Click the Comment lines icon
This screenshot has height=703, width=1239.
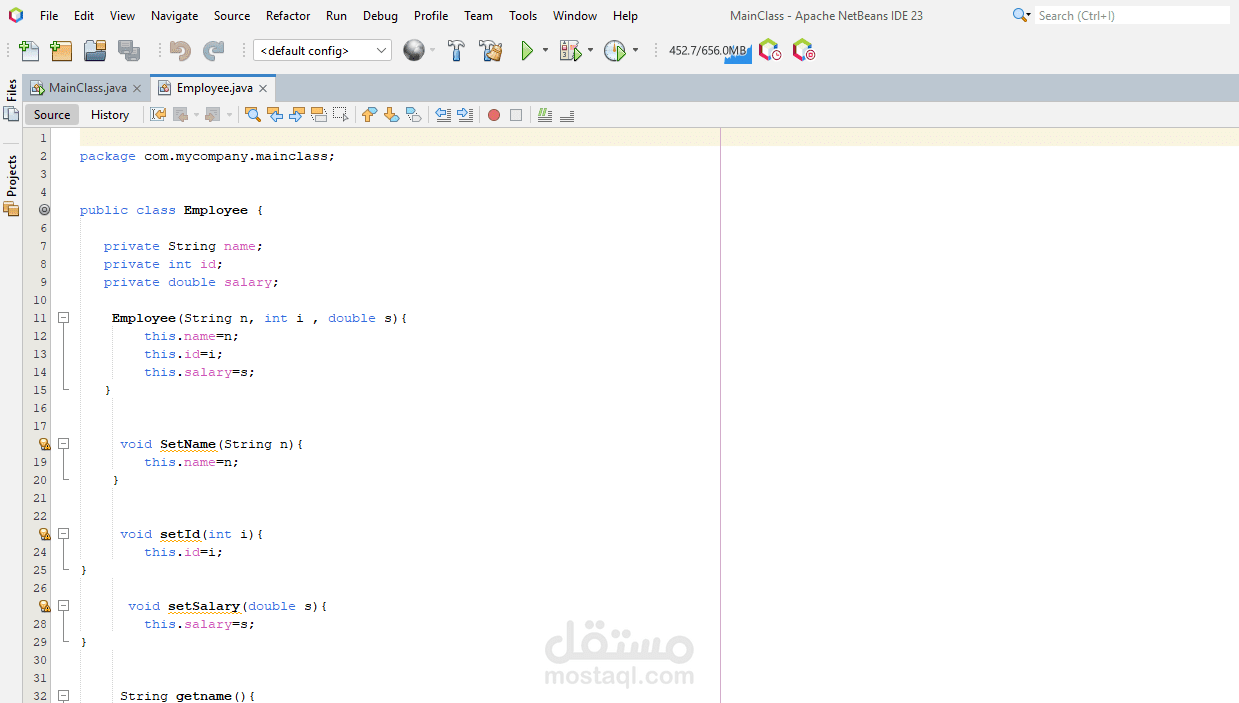[x=545, y=115]
